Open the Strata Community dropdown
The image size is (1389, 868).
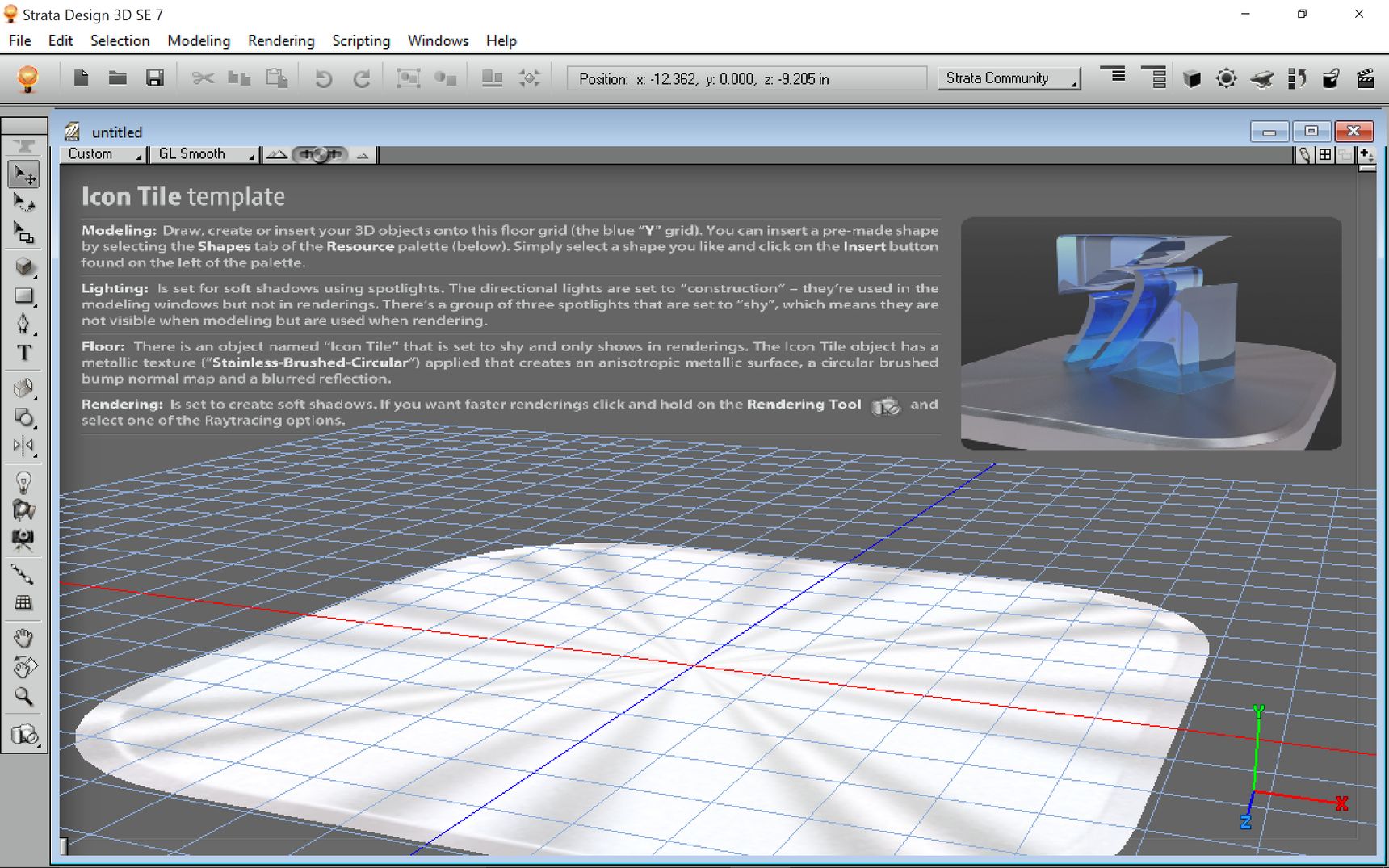[x=1009, y=78]
